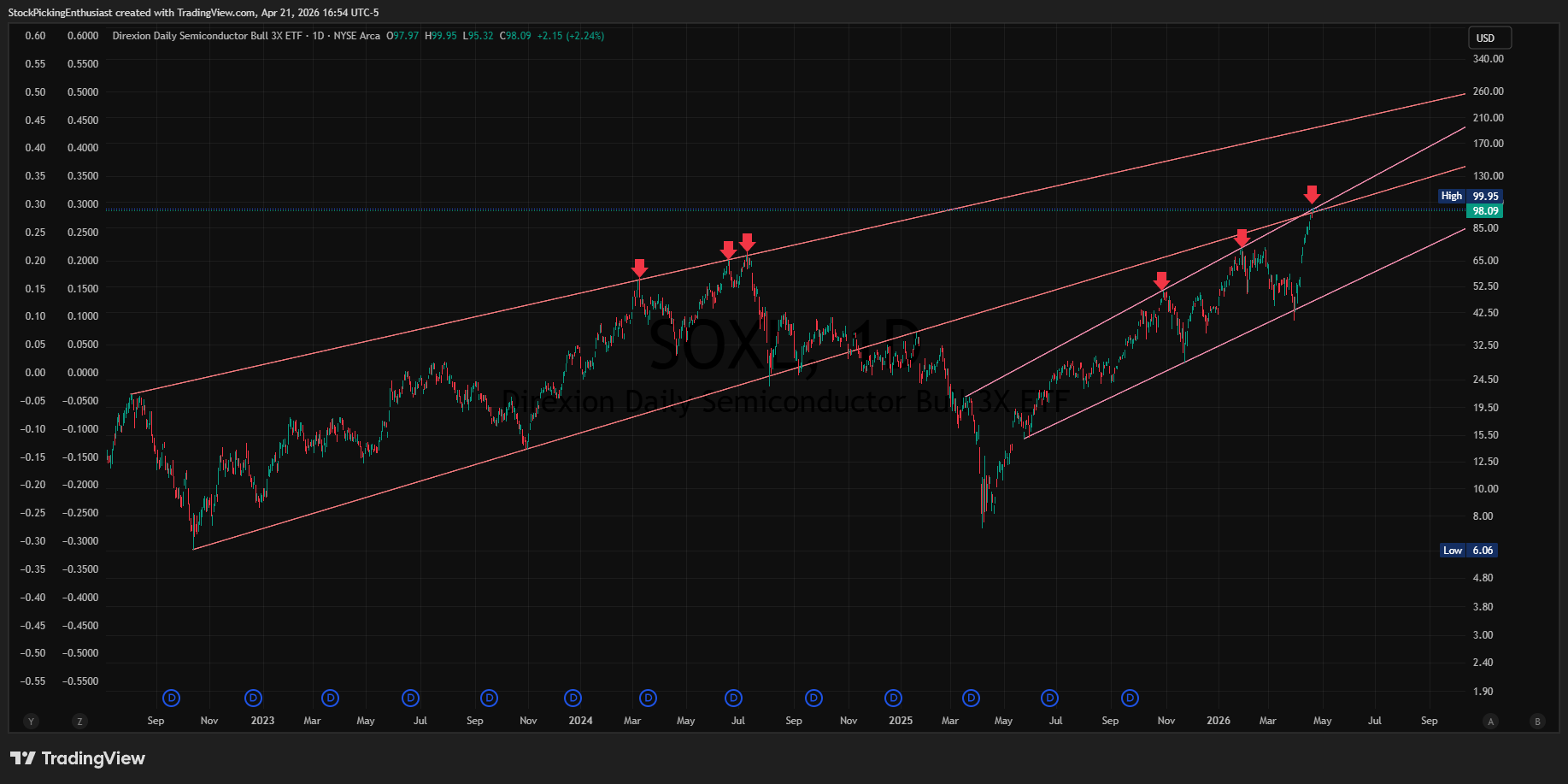Screen dimensions: 1568x784
Task: Open the dividend marker just left of 2023
Action: (254, 699)
